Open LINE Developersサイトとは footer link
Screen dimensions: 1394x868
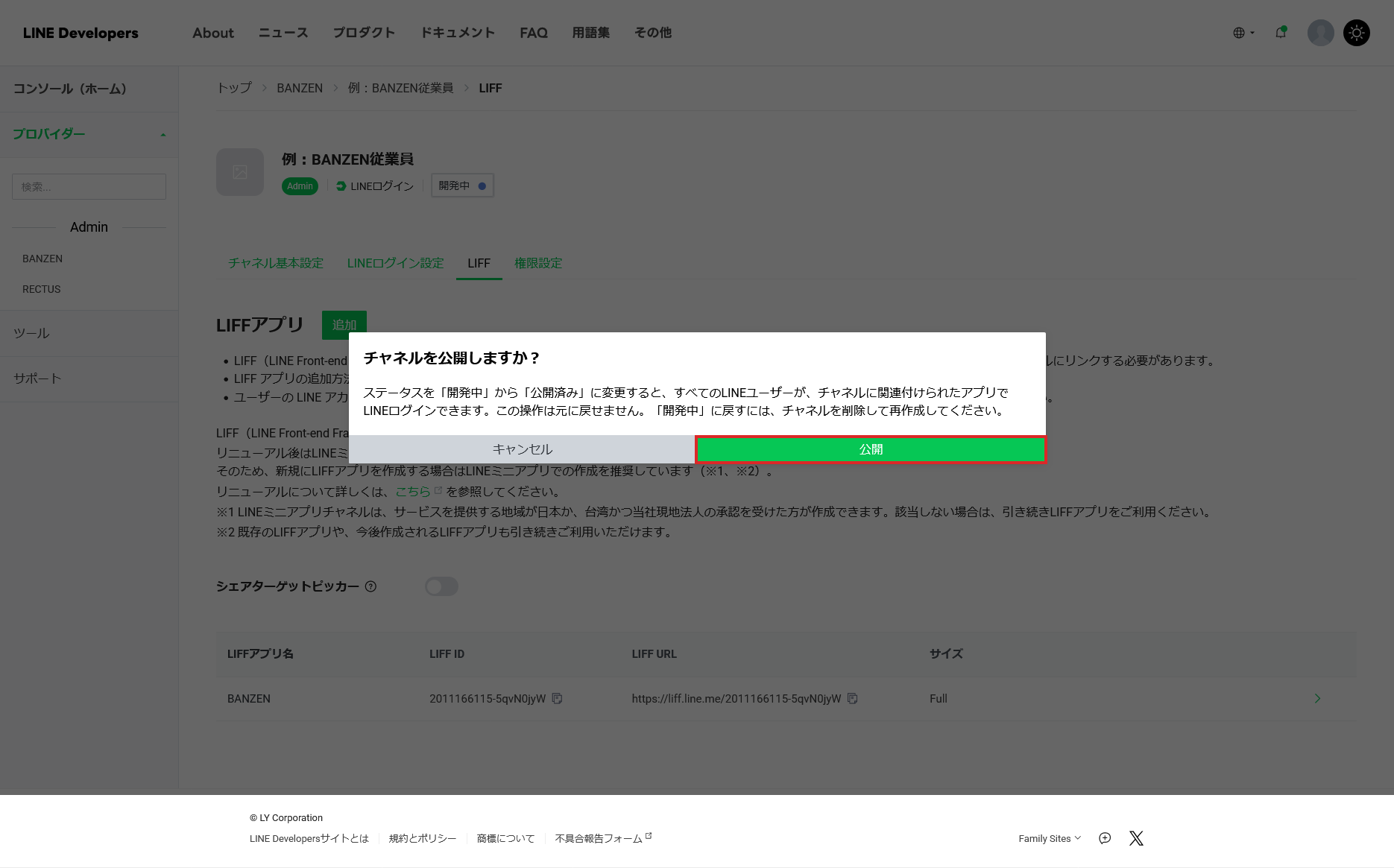[309, 838]
